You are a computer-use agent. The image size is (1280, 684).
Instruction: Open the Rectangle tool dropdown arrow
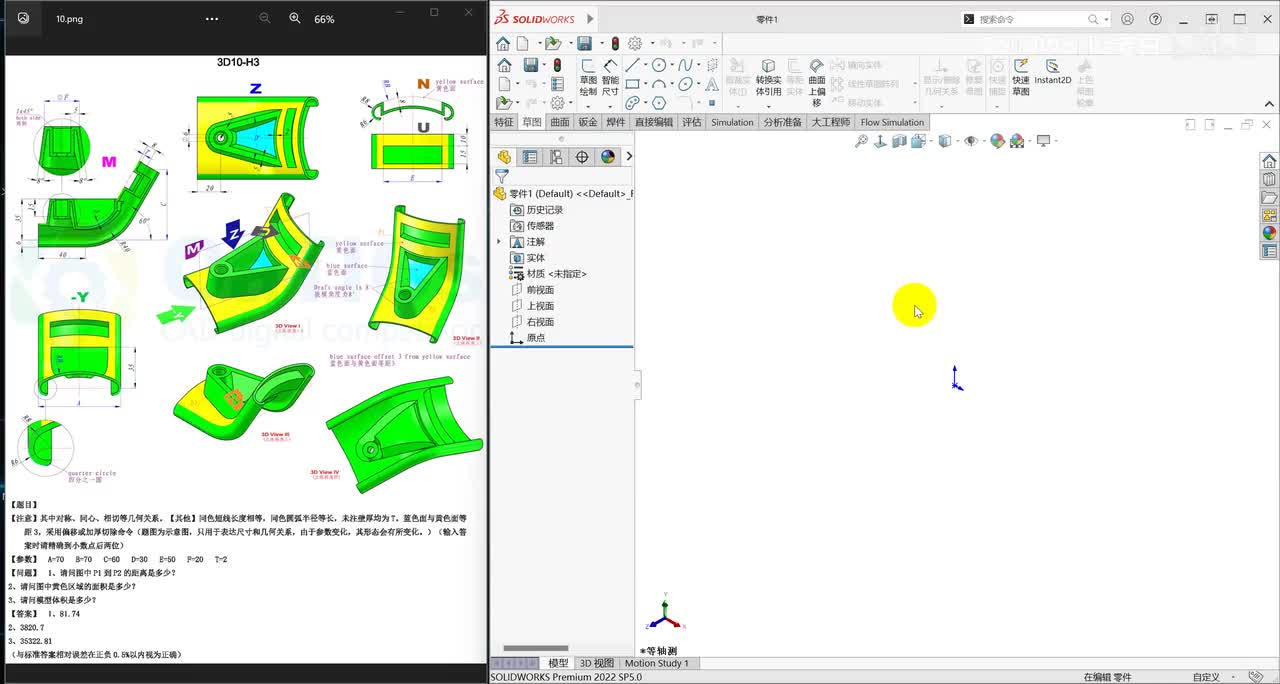click(645, 84)
